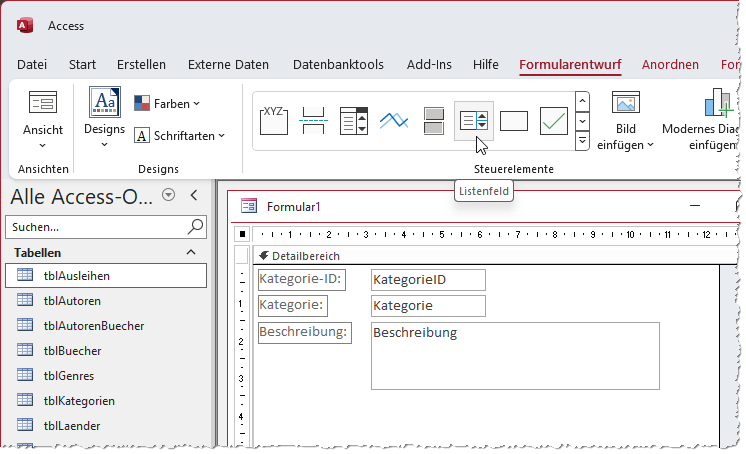Select the Beschreibung: label

(x=304, y=332)
